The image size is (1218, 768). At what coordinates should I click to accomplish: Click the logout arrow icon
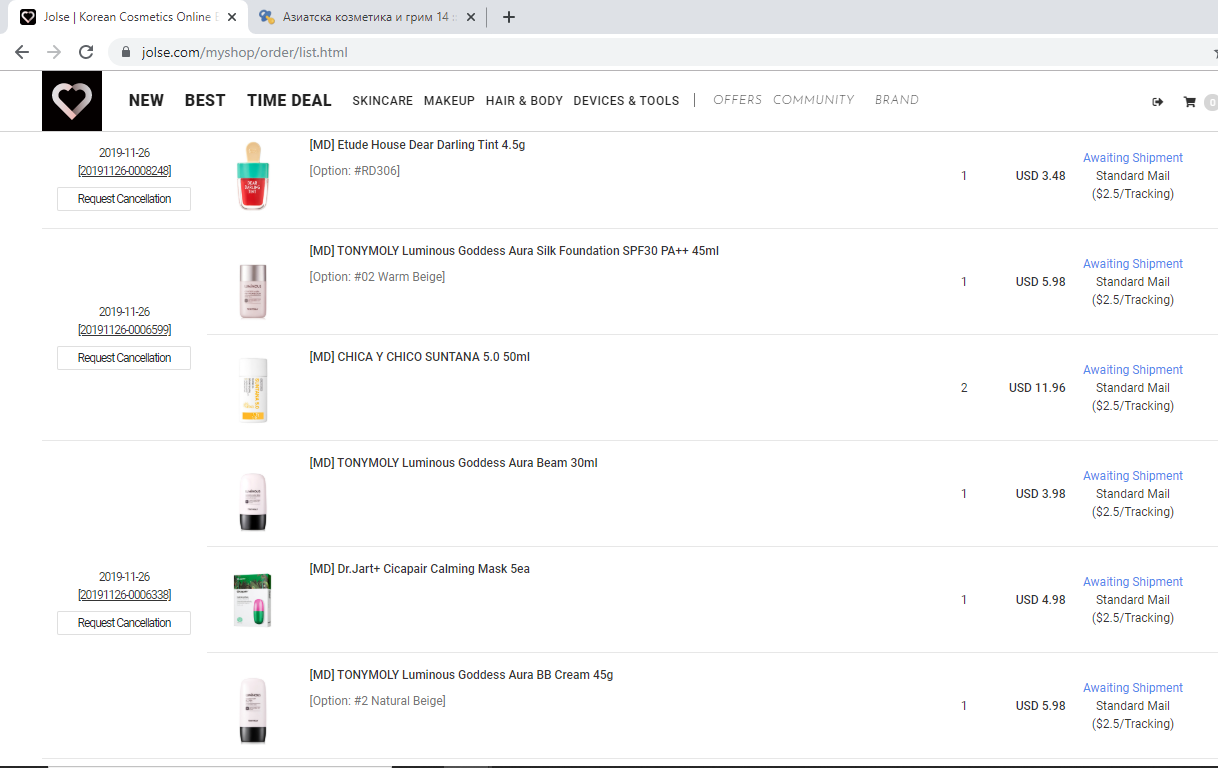click(x=1158, y=102)
